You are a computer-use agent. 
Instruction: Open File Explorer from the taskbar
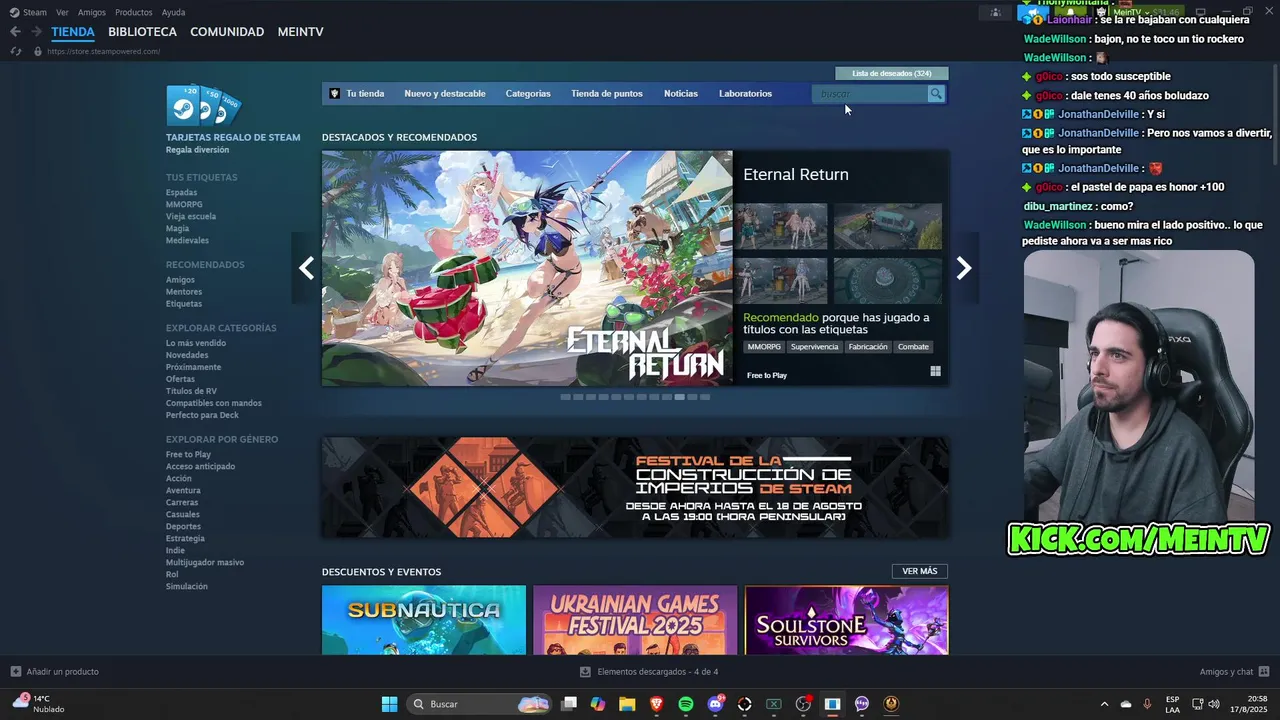pos(627,704)
